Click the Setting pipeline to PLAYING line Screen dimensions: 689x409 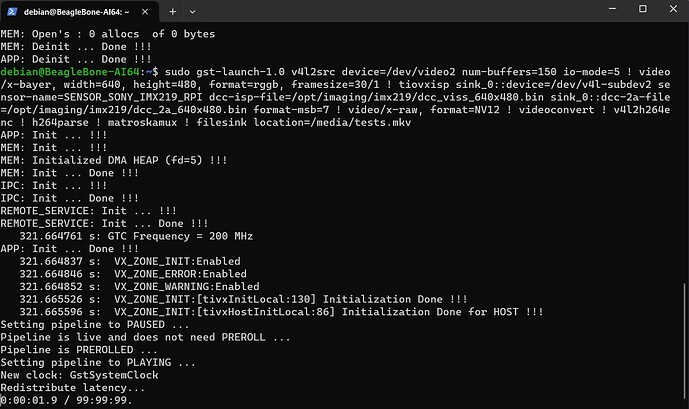pyautogui.click(x=98, y=363)
